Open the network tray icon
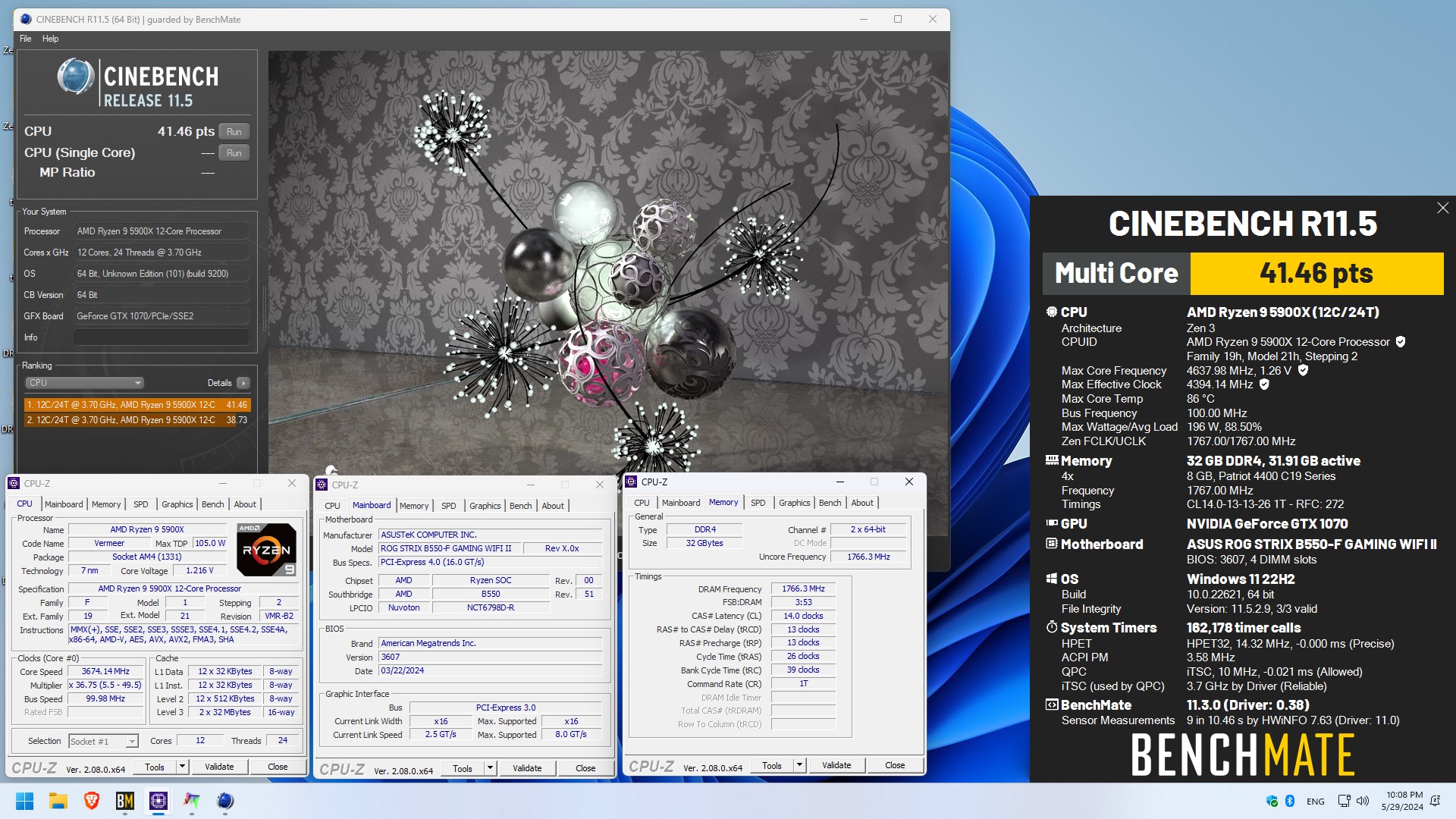Image resolution: width=1456 pixels, height=819 pixels. point(1344,801)
